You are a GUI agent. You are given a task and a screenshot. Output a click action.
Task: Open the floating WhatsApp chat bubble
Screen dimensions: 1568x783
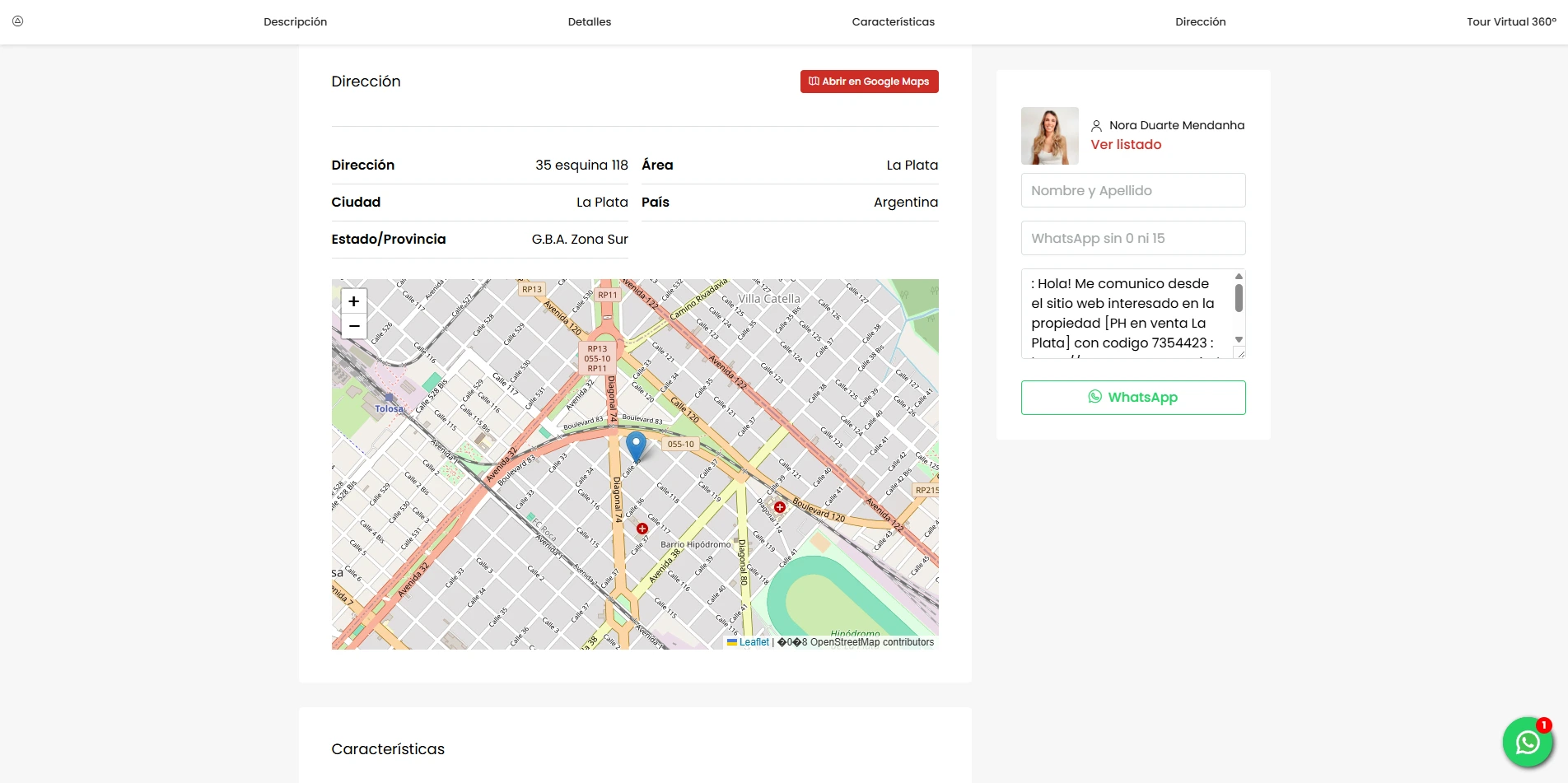pos(1528,742)
